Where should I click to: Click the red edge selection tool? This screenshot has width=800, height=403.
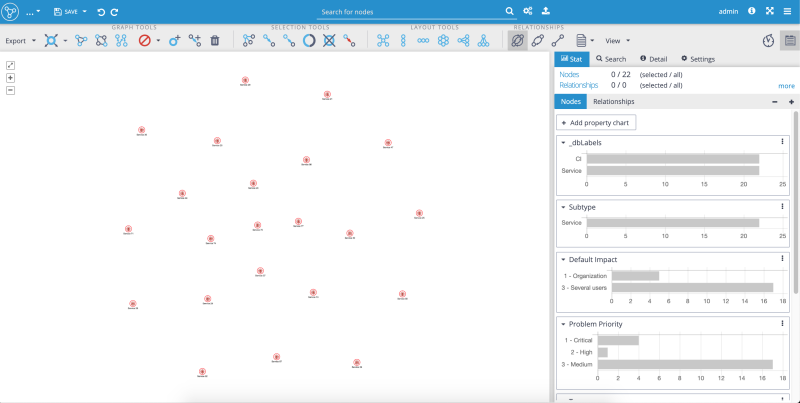coord(349,40)
